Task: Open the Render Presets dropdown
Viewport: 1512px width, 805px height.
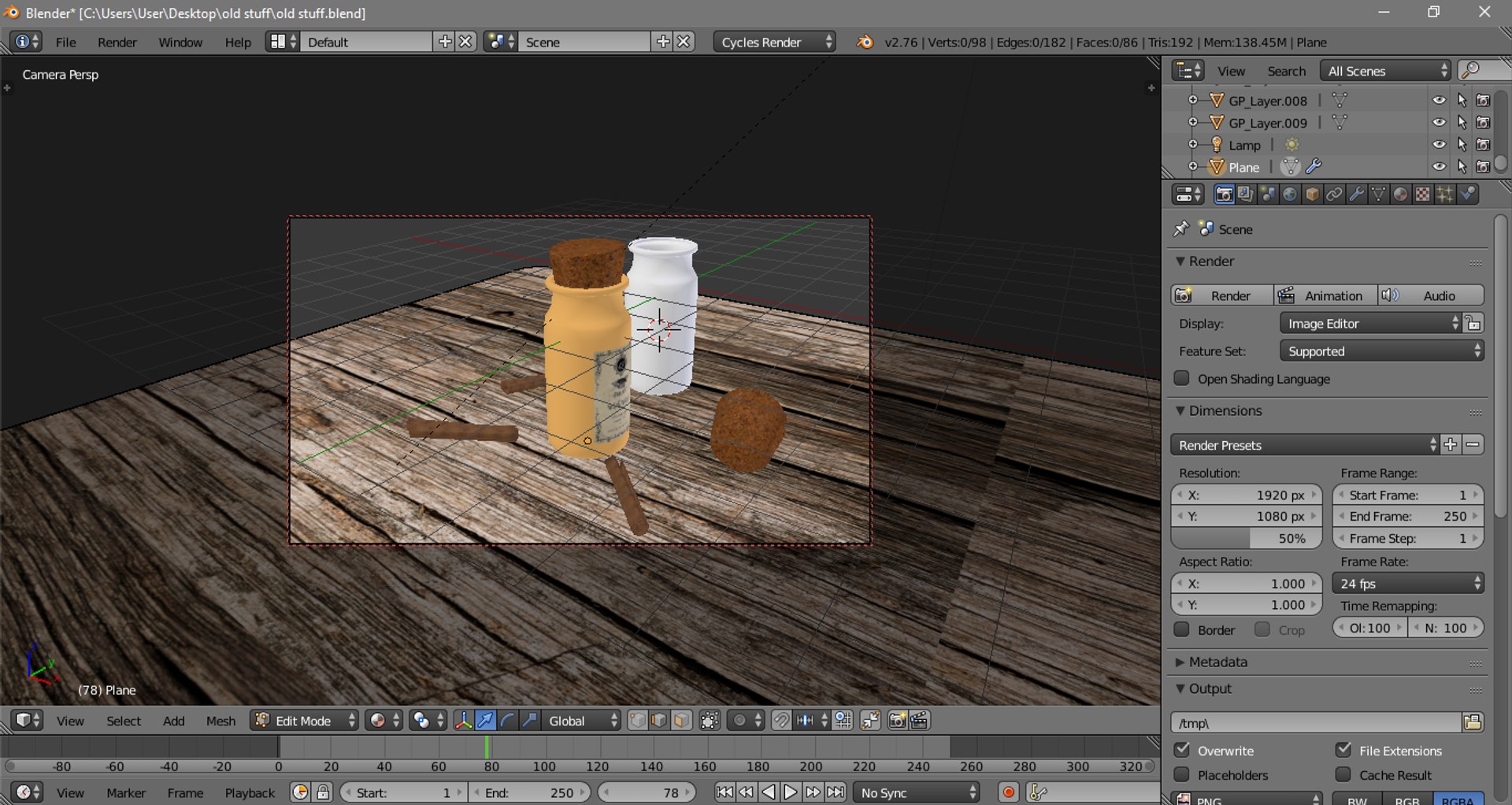Action: click(1305, 445)
